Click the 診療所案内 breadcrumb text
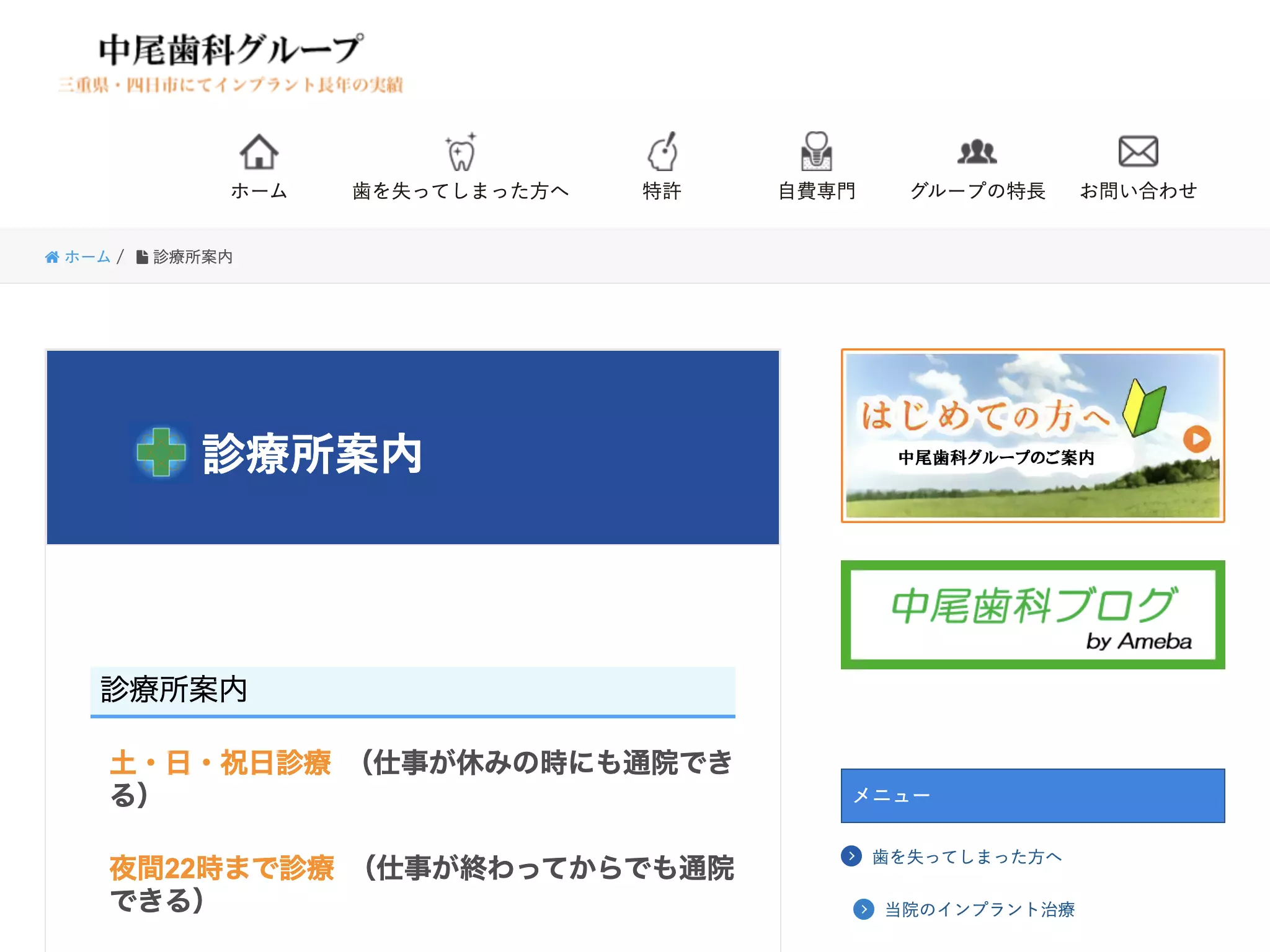The height and width of the screenshot is (952, 1270). (x=193, y=257)
